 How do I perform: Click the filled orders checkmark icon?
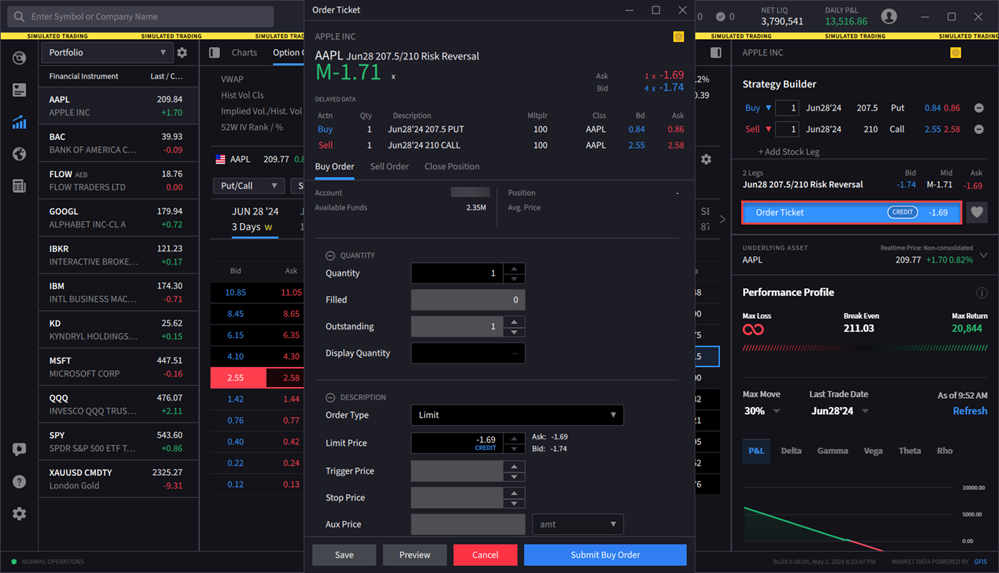(721, 17)
